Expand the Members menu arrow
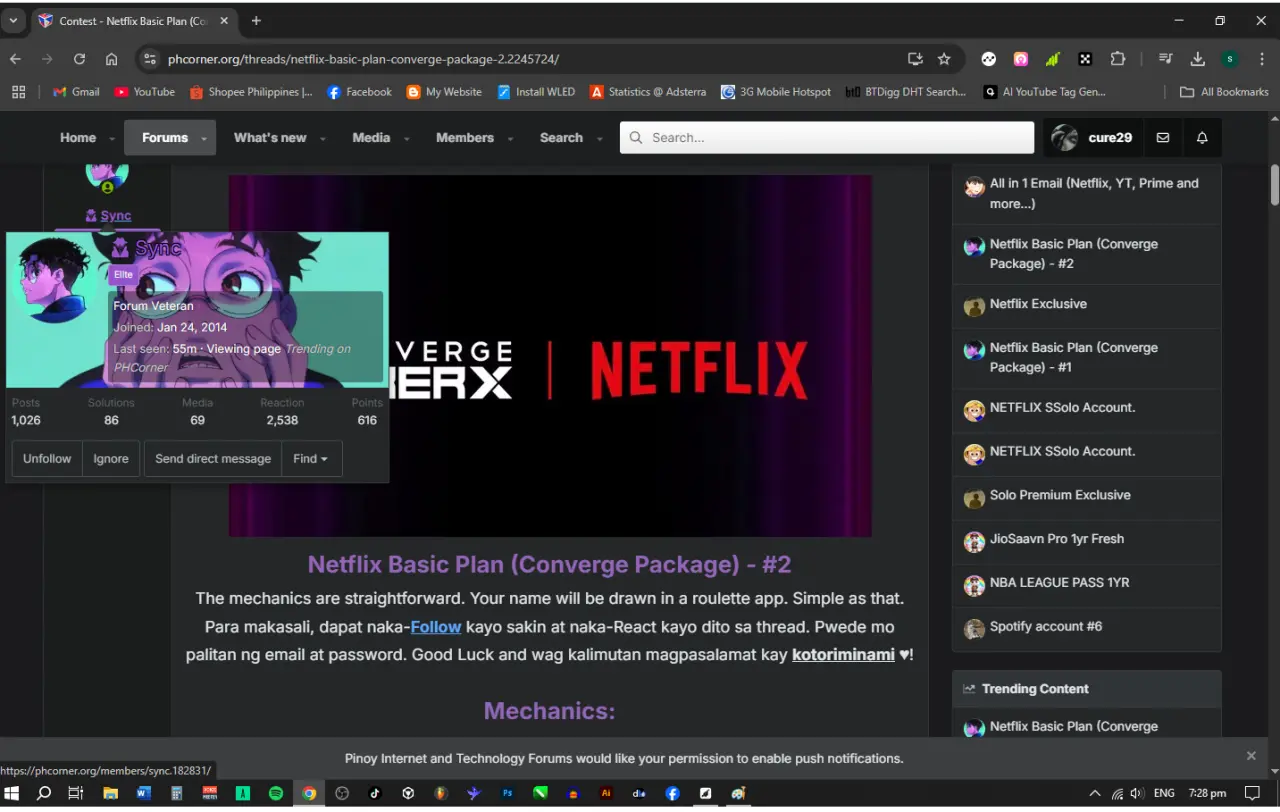The width and height of the screenshot is (1280, 812). pos(510,139)
